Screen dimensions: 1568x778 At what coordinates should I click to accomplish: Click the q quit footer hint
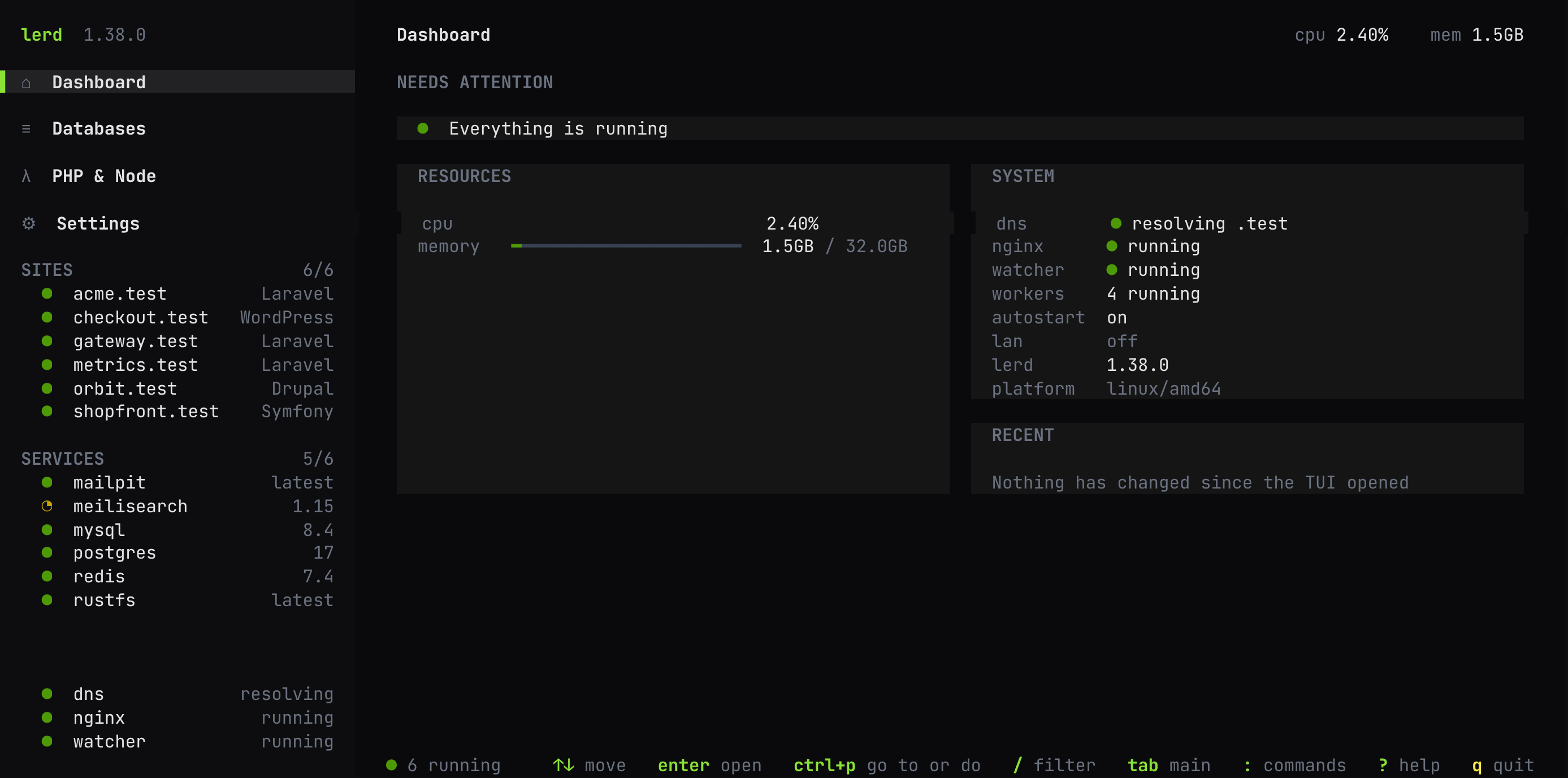click(1503, 764)
